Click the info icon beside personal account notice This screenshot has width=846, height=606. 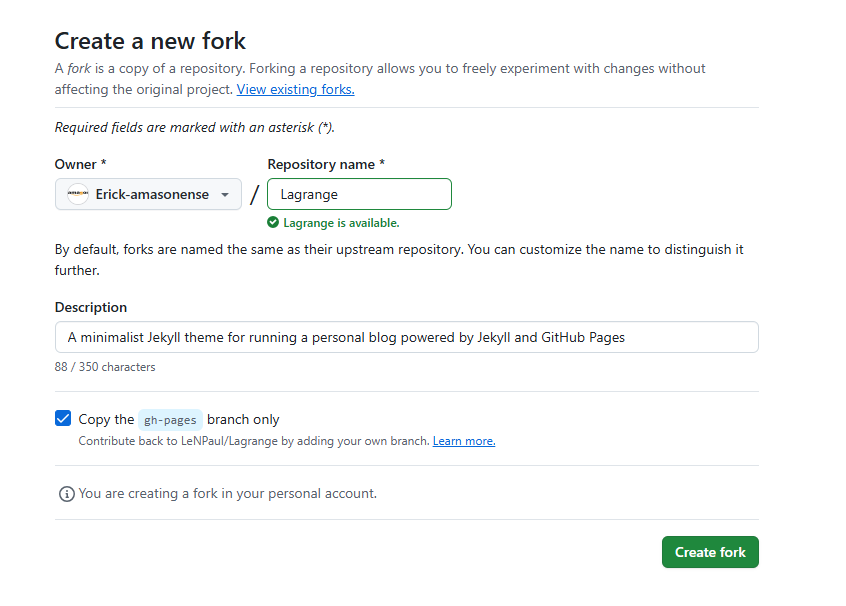67,494
